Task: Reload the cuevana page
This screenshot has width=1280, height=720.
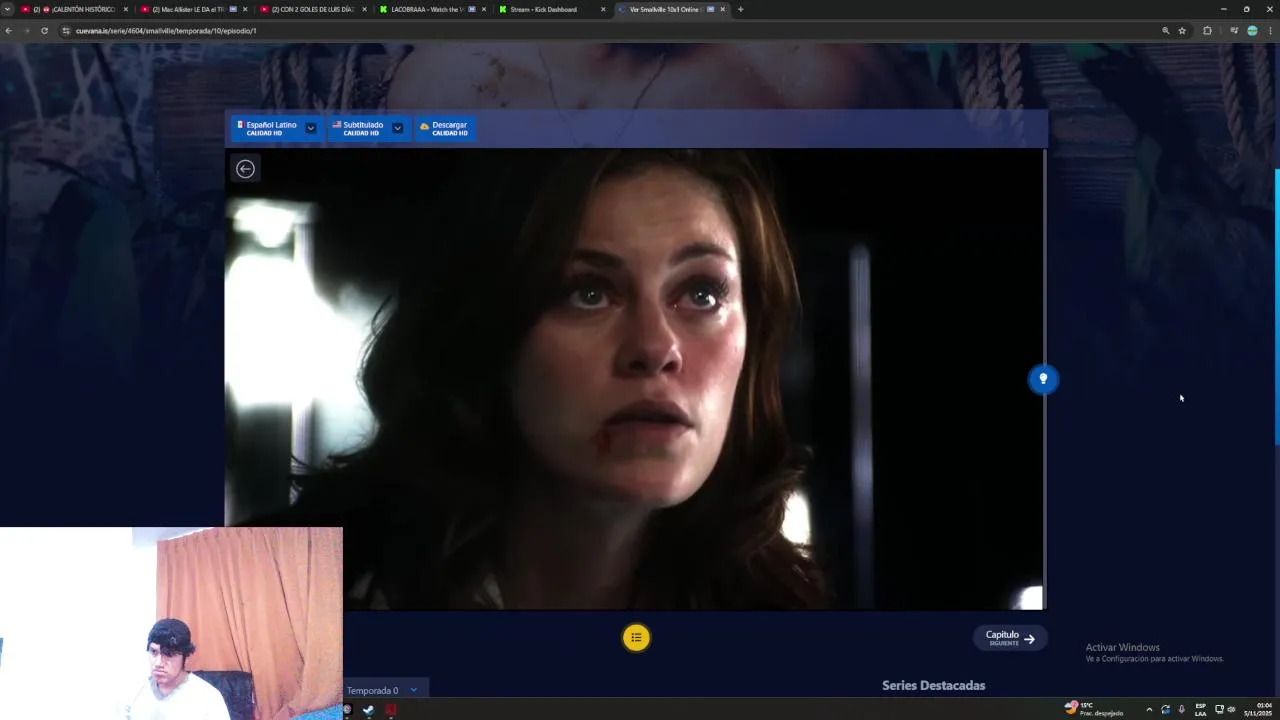Action: point(44,31)
